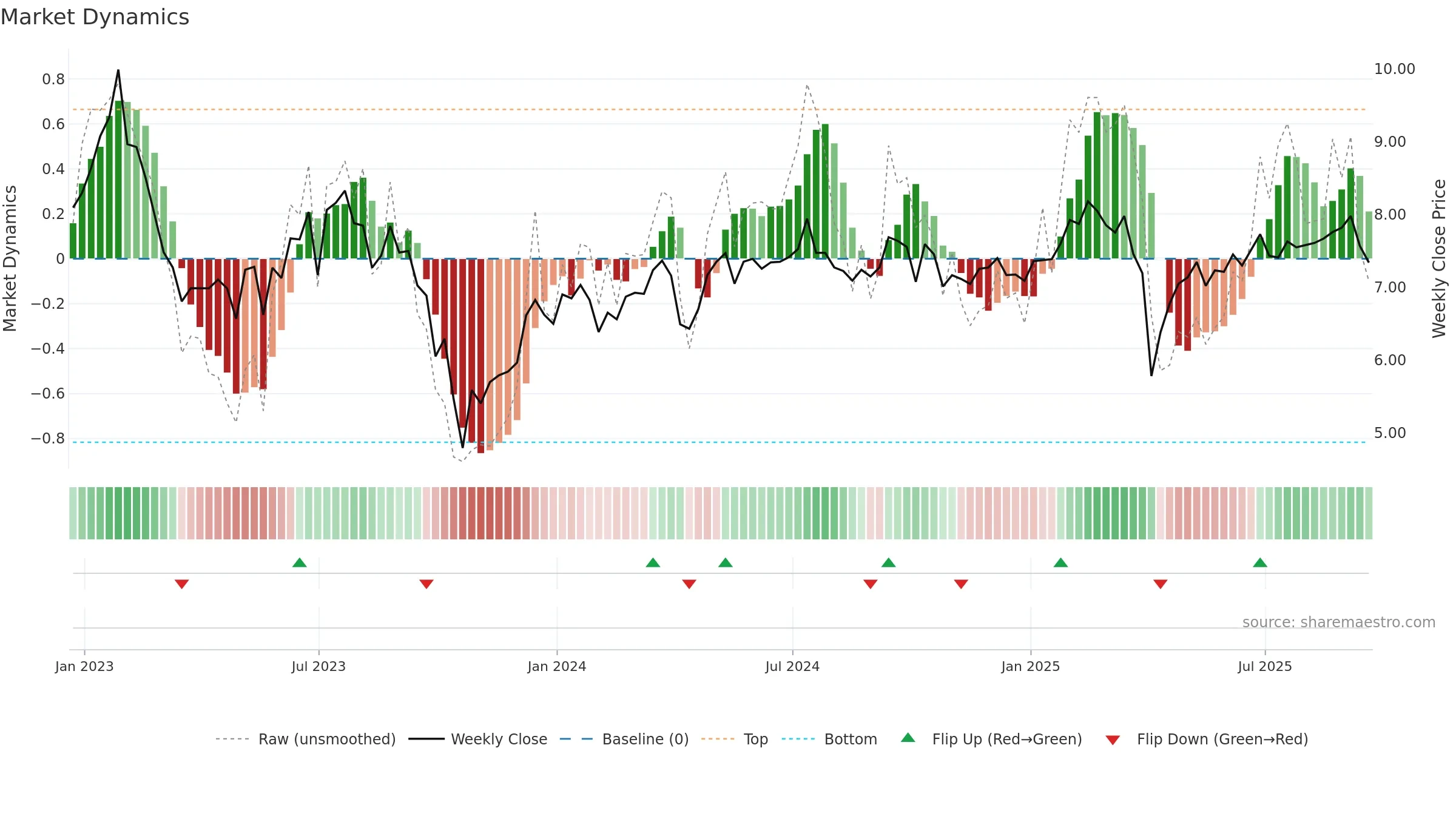1456x819 pixels.
Task: Select the flip-down marker near Sep 2024
Action: [x=871, y=584]
